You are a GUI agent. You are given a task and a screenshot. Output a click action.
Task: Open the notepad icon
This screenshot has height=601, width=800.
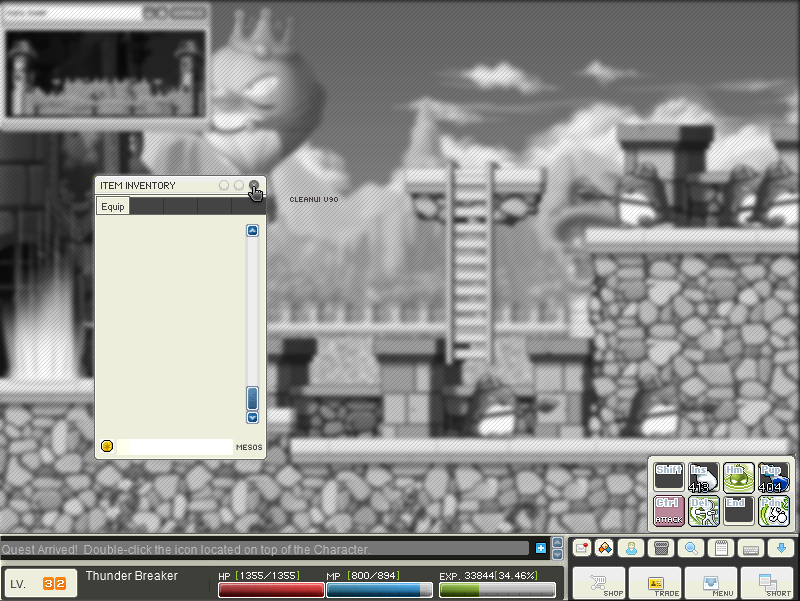[x=721, y=548]
